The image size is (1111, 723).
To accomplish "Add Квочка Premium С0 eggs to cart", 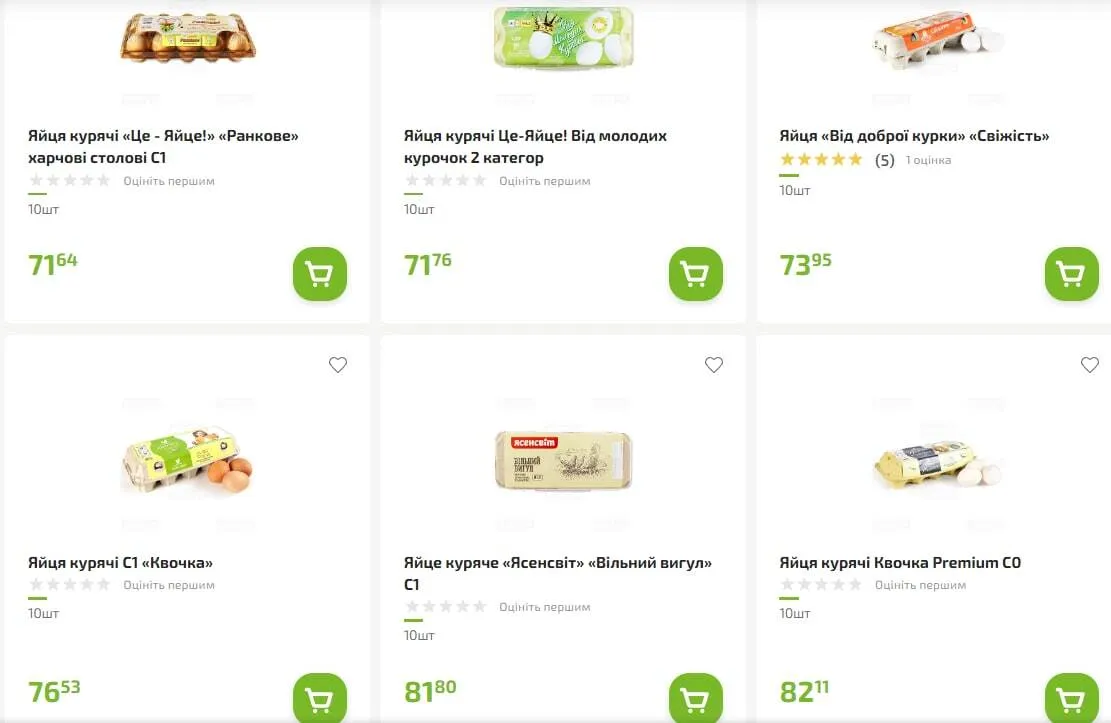I will 1071,698.
